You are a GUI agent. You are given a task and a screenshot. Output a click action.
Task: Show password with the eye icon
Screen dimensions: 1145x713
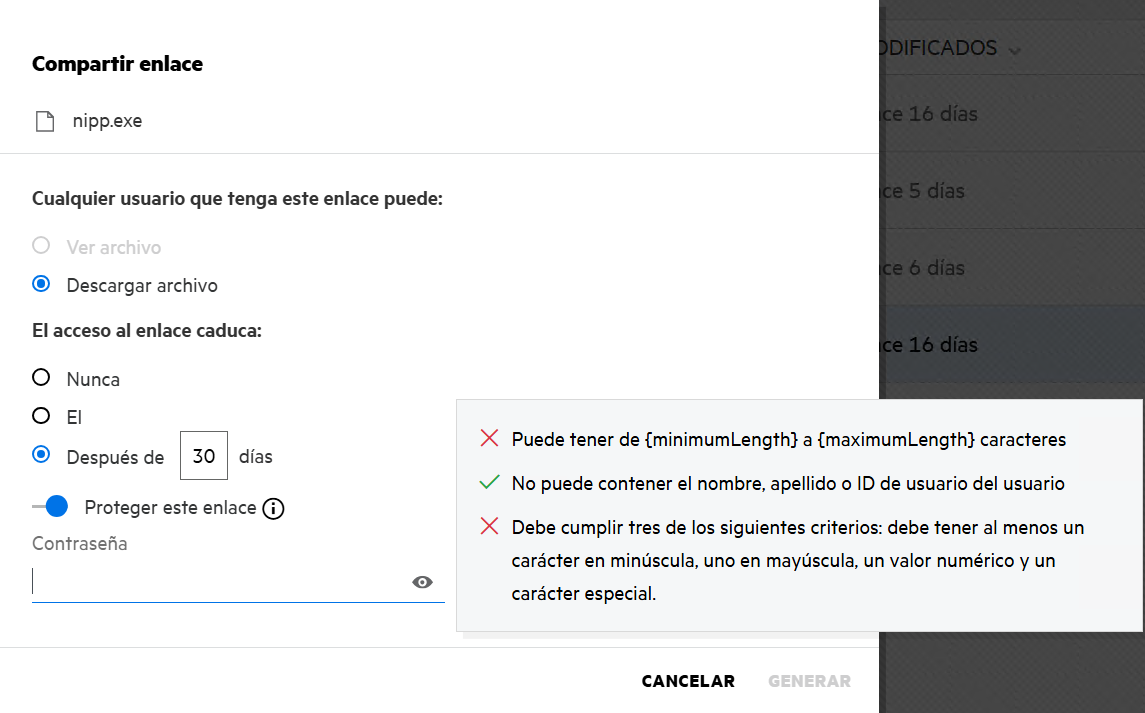coord(422,582)
